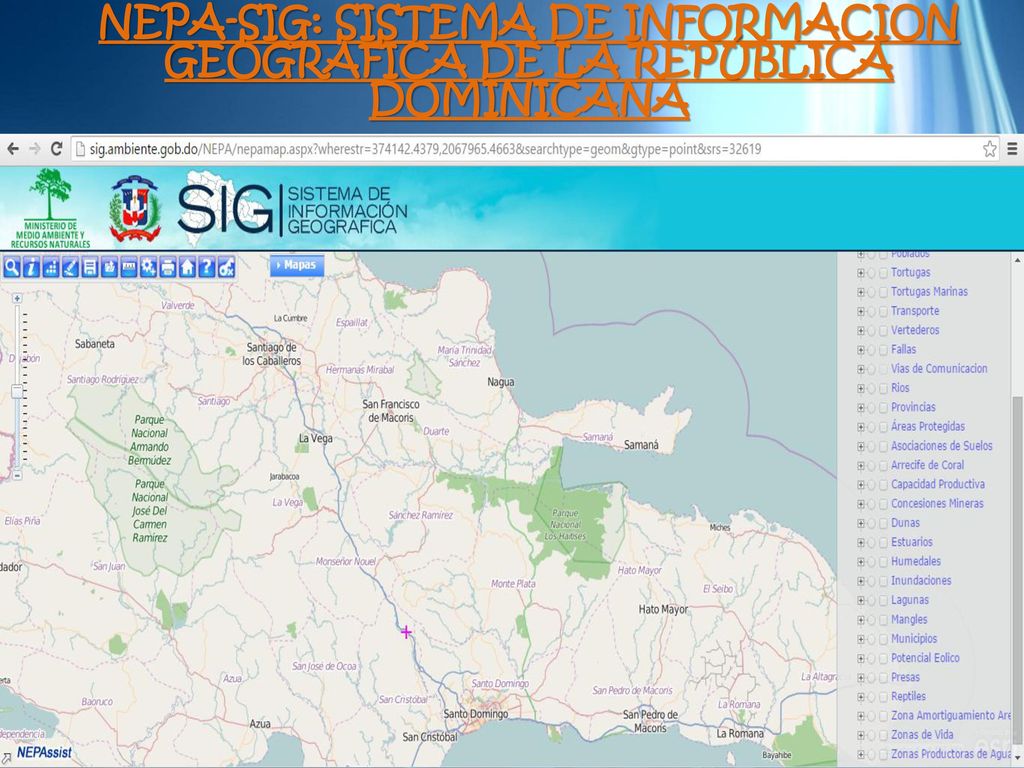Screen dimensions: 1024x768
Task: Expand the Vertederos layer node
Action: pyautogui.click(x=861, y=331)
